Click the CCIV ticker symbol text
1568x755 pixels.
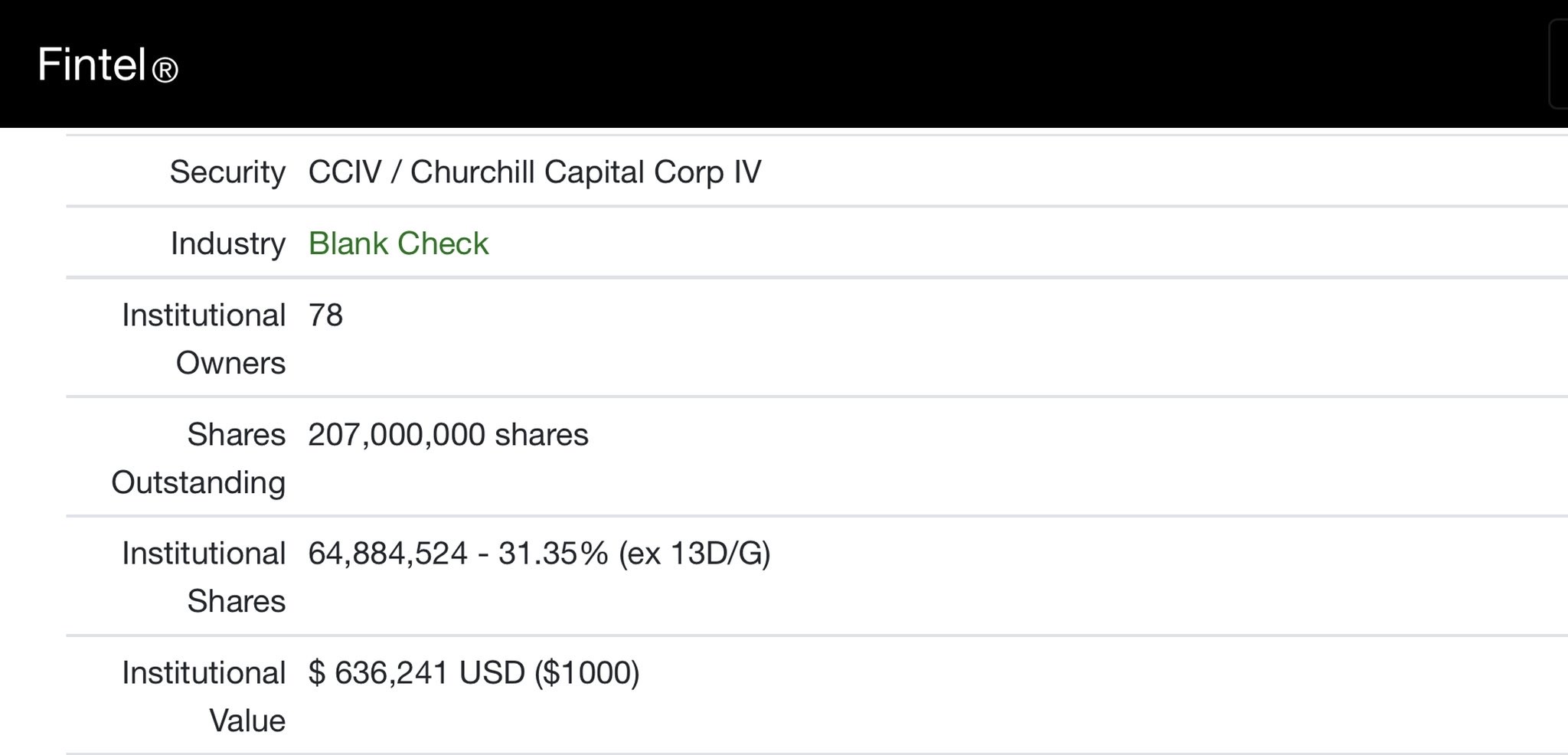click(x=345, y=172)
